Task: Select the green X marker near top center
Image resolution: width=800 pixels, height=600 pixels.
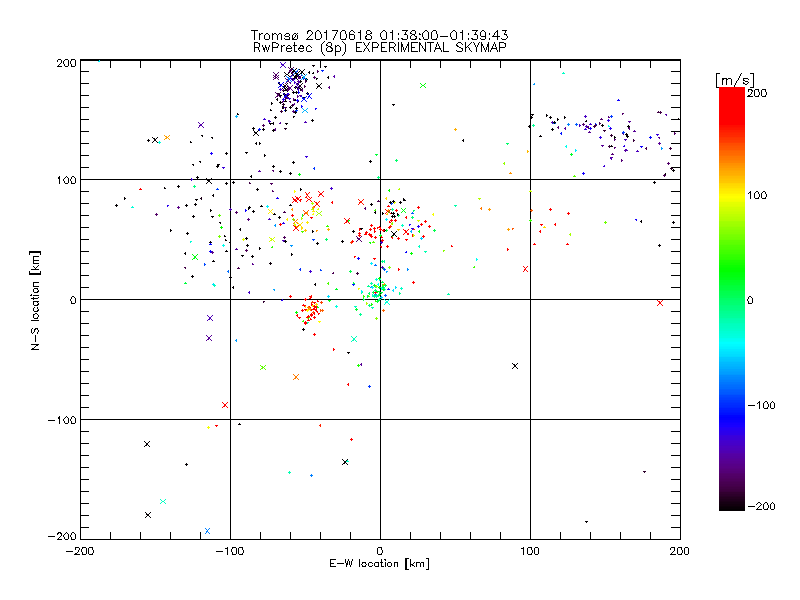Action: [423, 85]
